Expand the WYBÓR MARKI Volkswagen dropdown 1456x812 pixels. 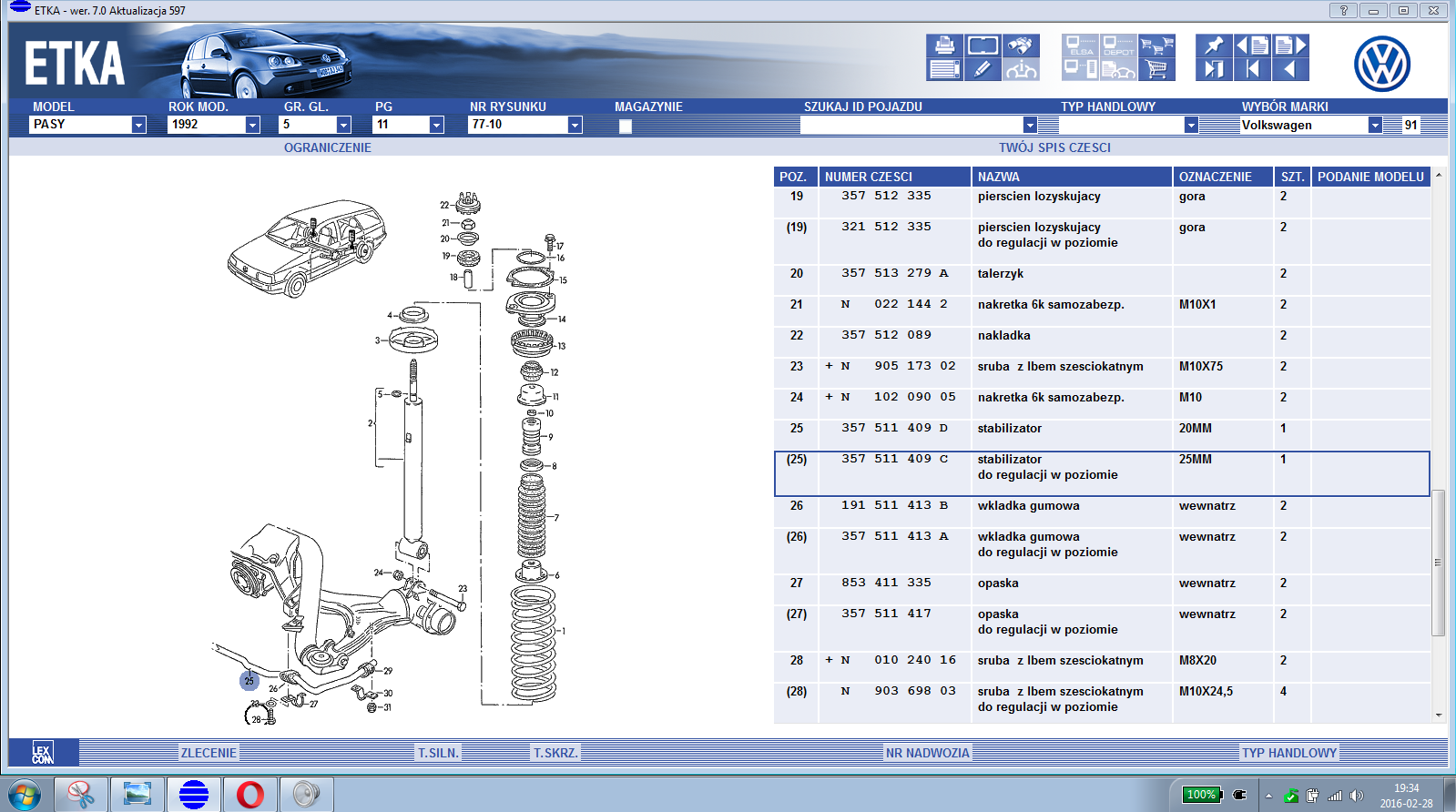(x=1375, y=125)
